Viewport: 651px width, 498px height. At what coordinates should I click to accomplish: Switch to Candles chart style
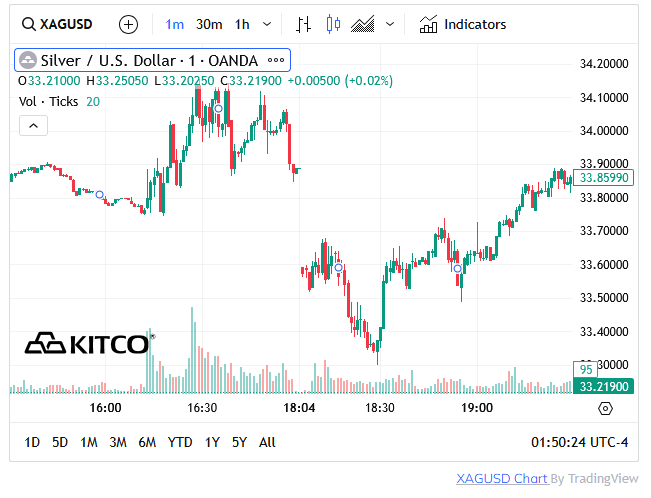333,25
